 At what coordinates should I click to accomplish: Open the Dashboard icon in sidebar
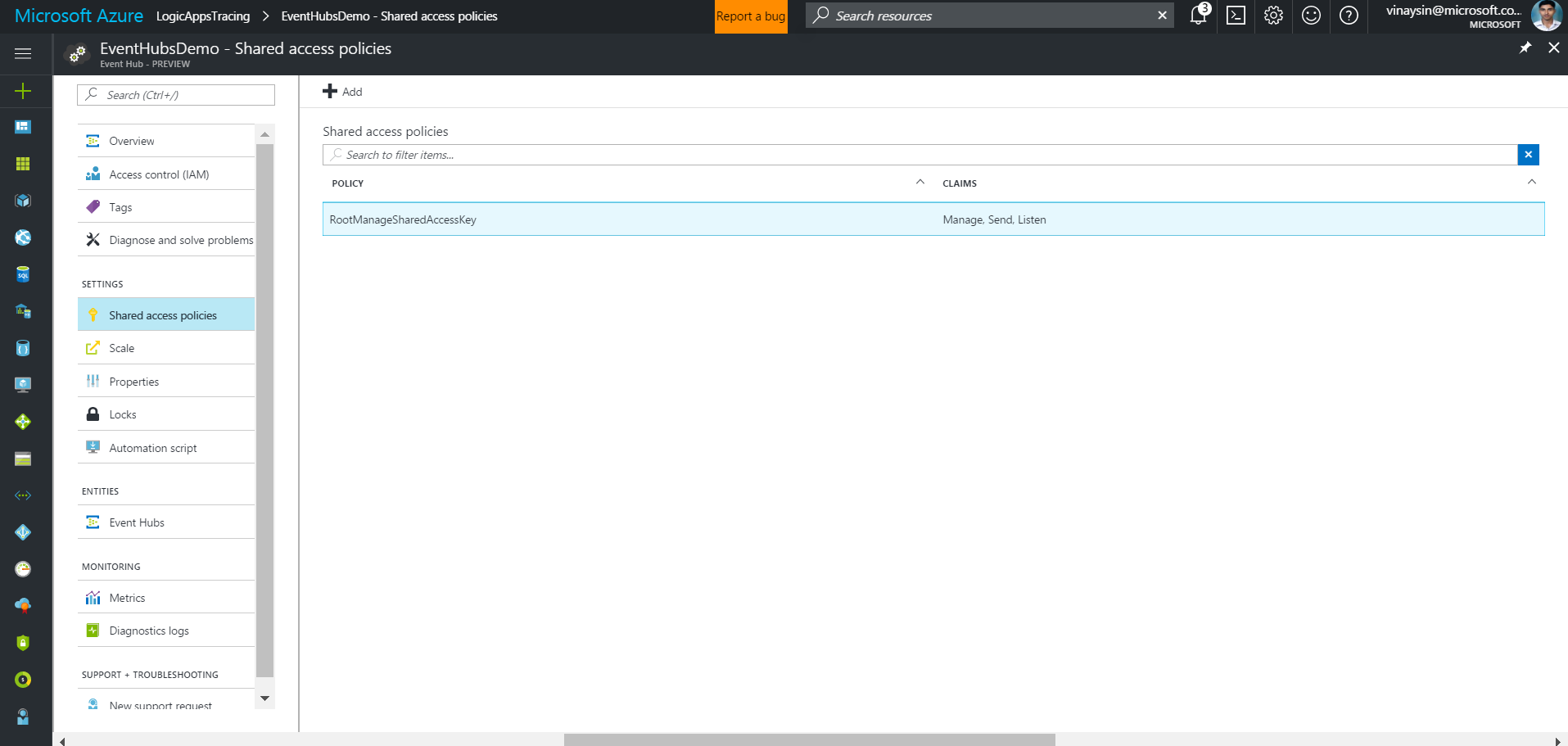pos(23,127)
